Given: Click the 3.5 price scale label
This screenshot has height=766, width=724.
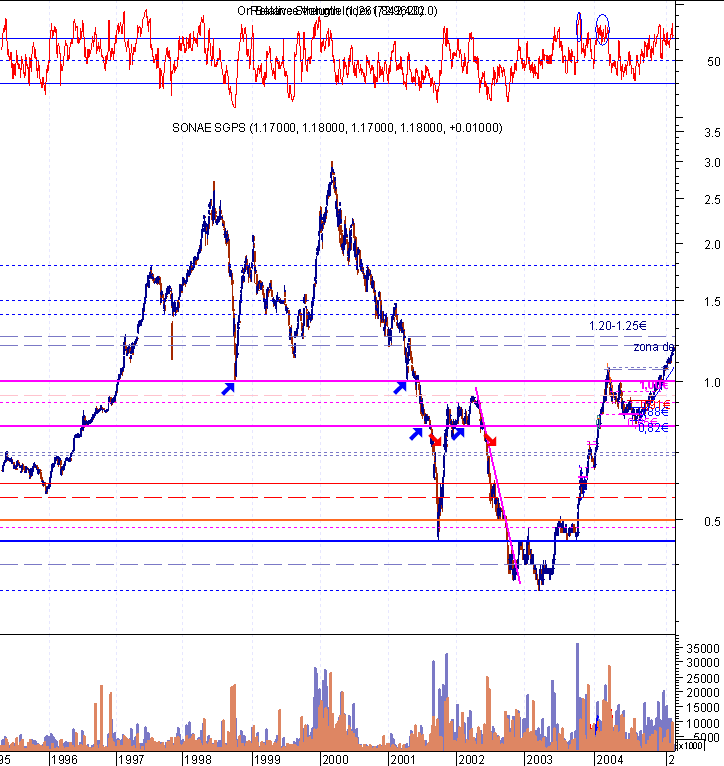Looking at the screenshot, I should tap(712, 133).
